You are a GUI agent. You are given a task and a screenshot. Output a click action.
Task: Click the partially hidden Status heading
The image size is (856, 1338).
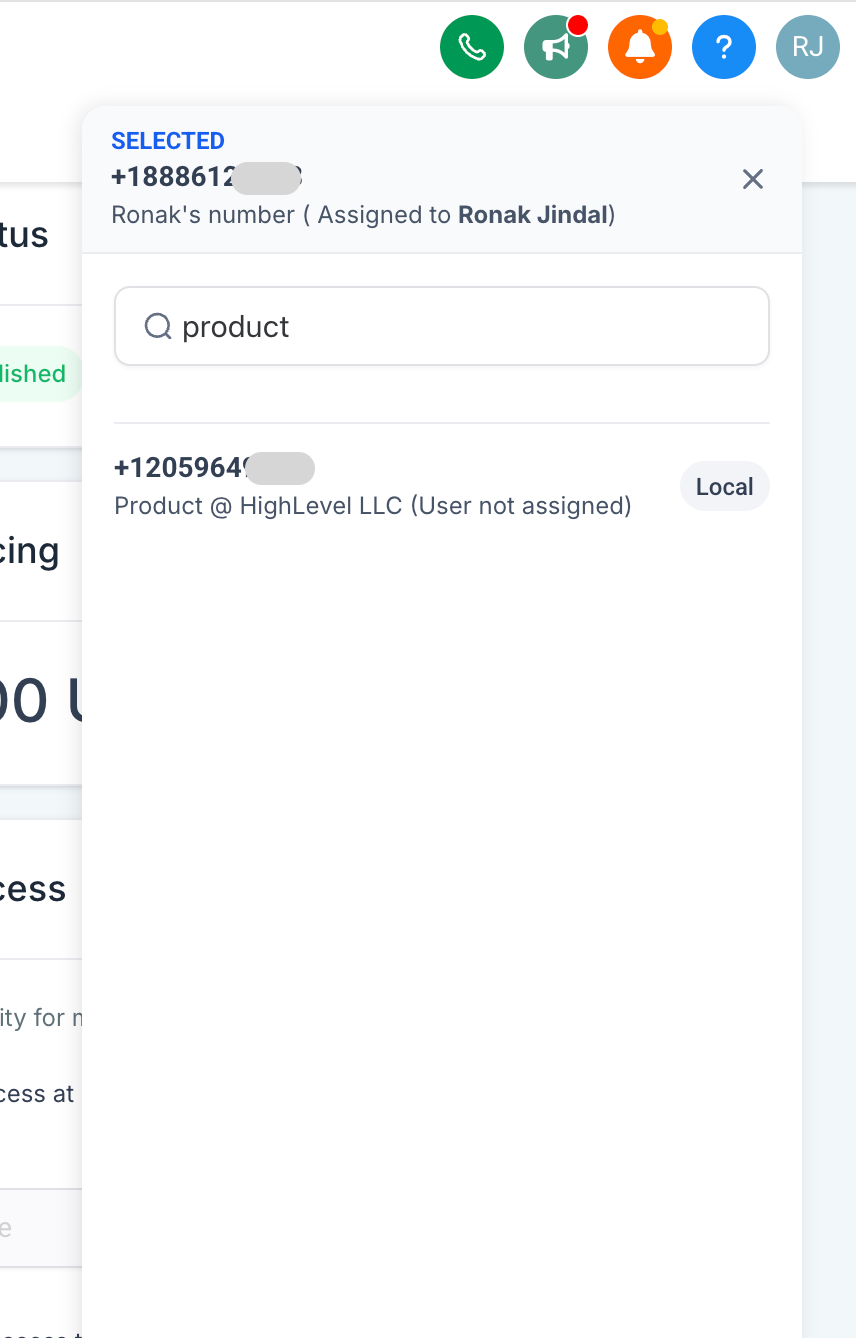point(24,235)
